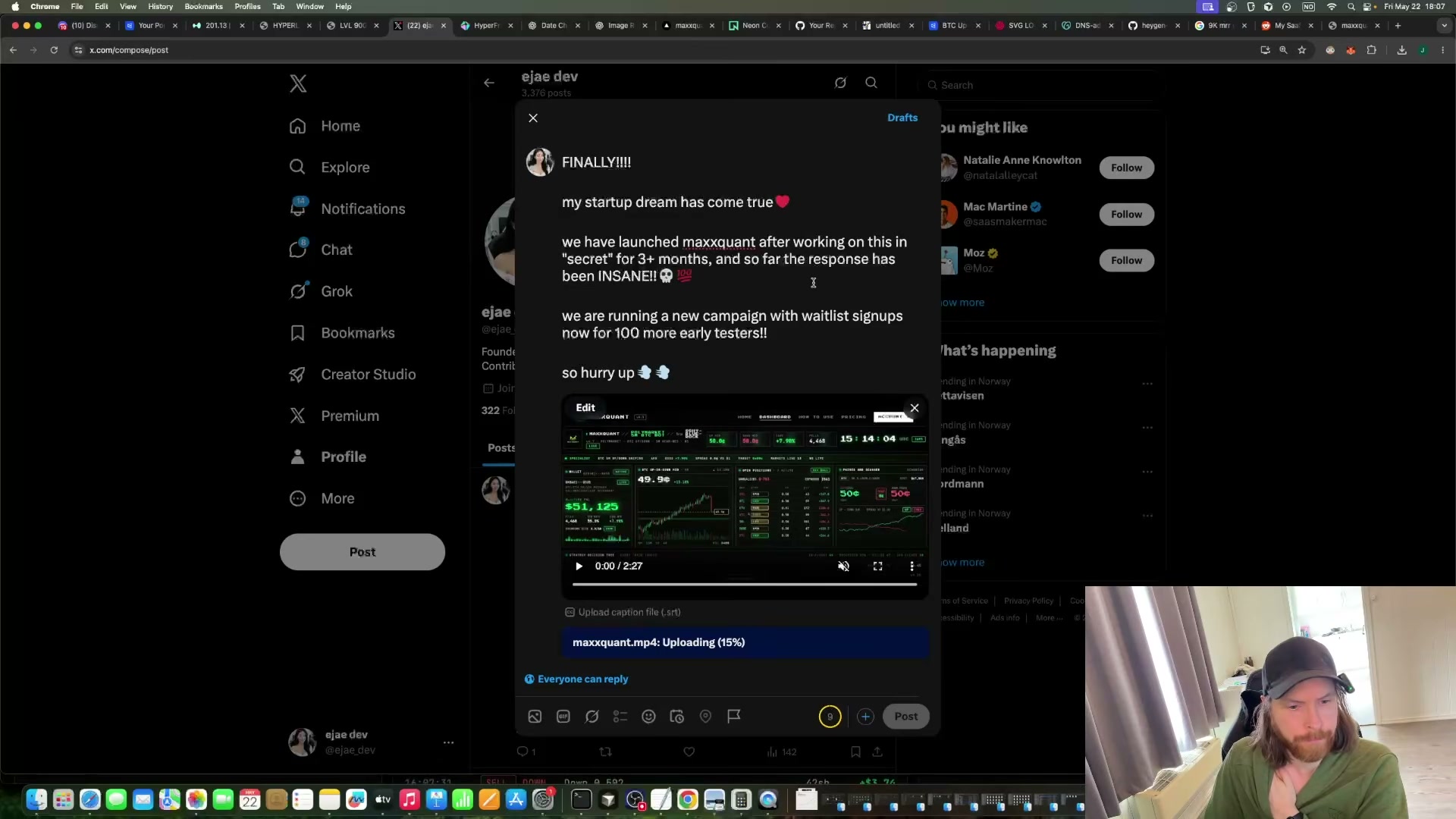Go back with profile back arrow

pos(489,83)
